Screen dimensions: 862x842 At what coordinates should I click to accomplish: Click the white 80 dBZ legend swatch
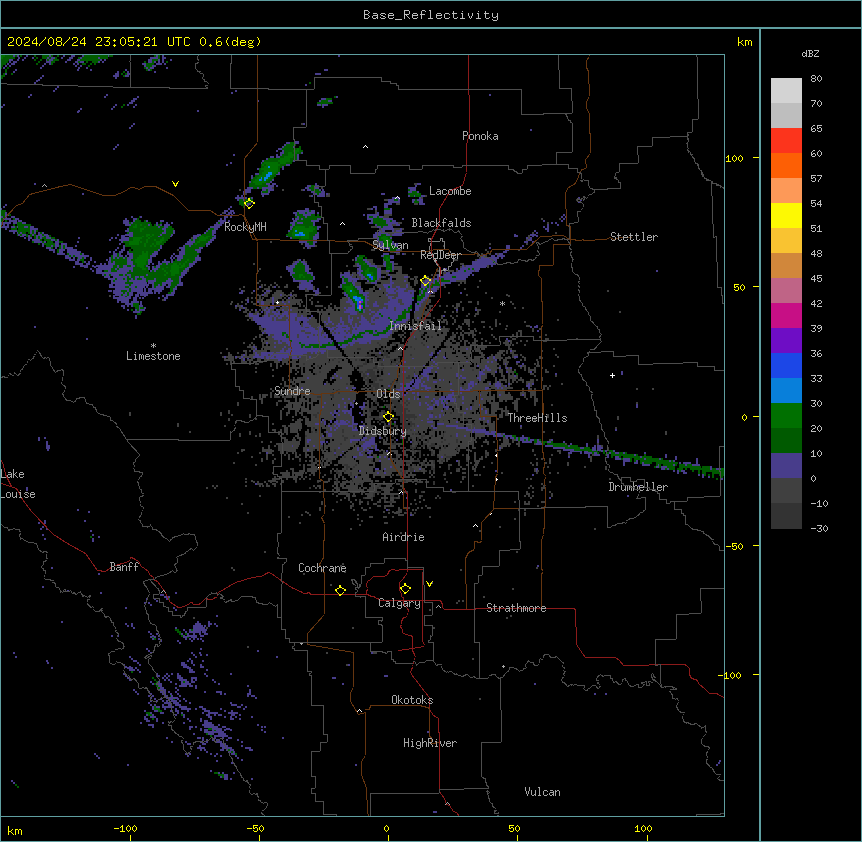(786, 90)
